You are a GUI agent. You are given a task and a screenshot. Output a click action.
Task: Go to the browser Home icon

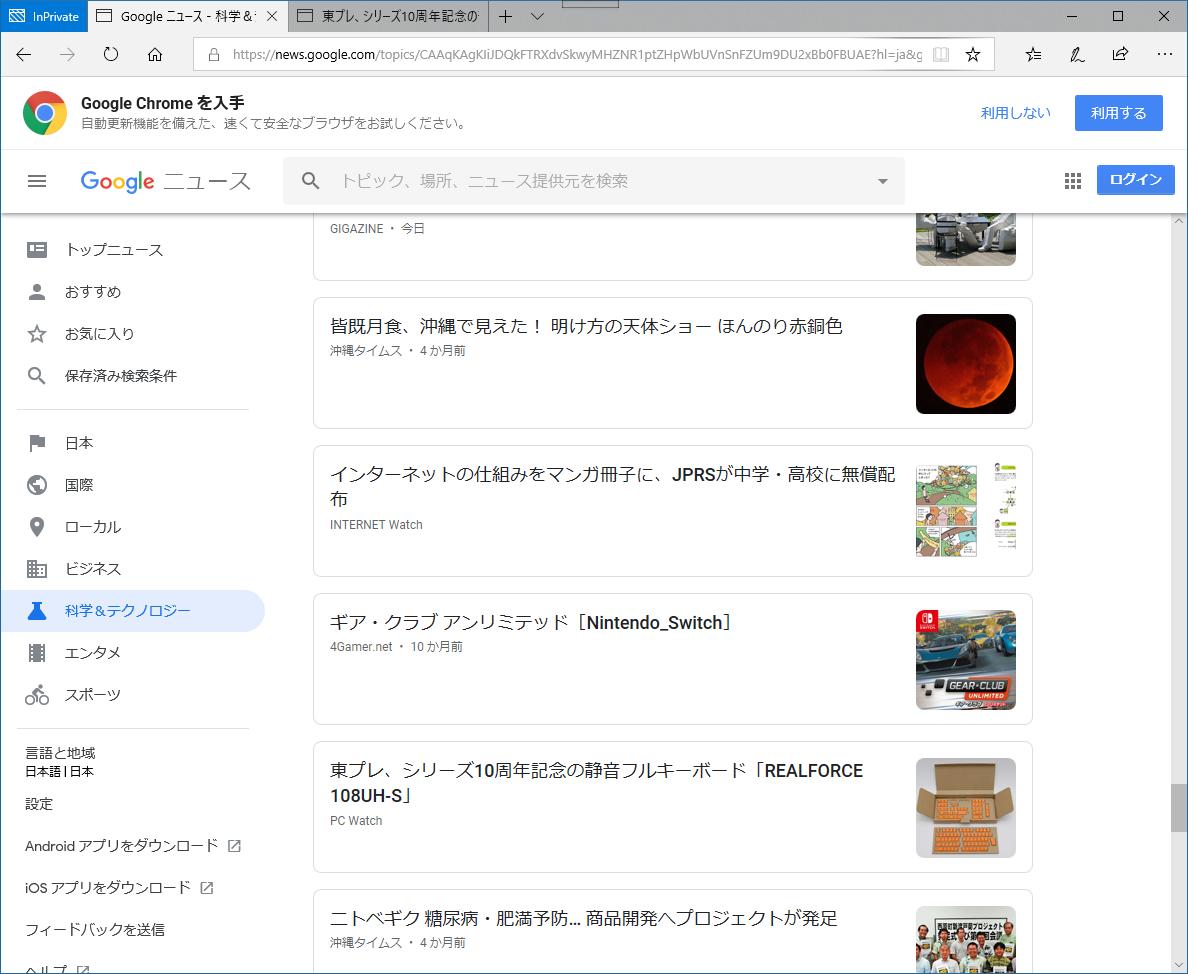(155, 55)
